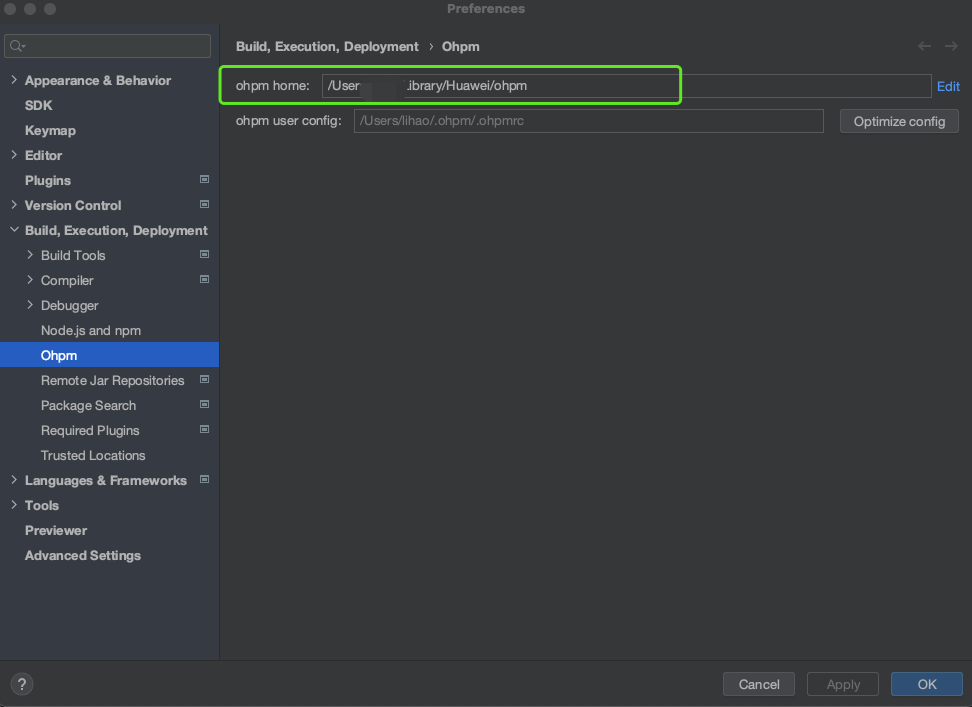This screenshot has width=972, height=707.
Task: Select the Ohpm settings entry
Action: pyautogui.click(x=109, y=355)
